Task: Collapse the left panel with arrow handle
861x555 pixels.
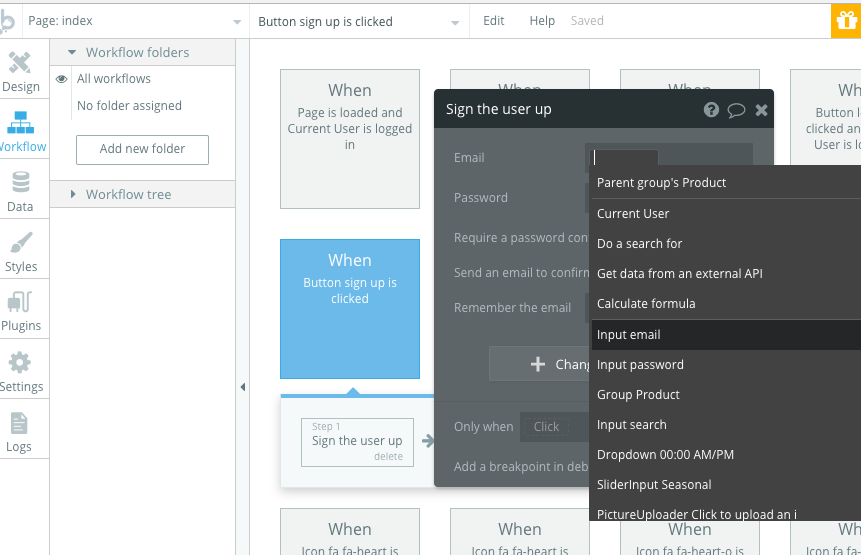Action: tap(242, 387)
